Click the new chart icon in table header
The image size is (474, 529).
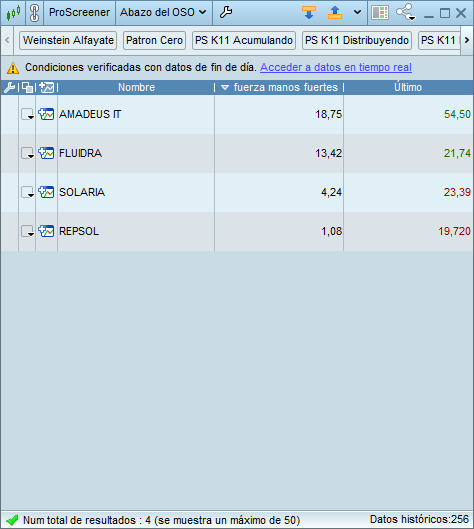click(47, 87)
